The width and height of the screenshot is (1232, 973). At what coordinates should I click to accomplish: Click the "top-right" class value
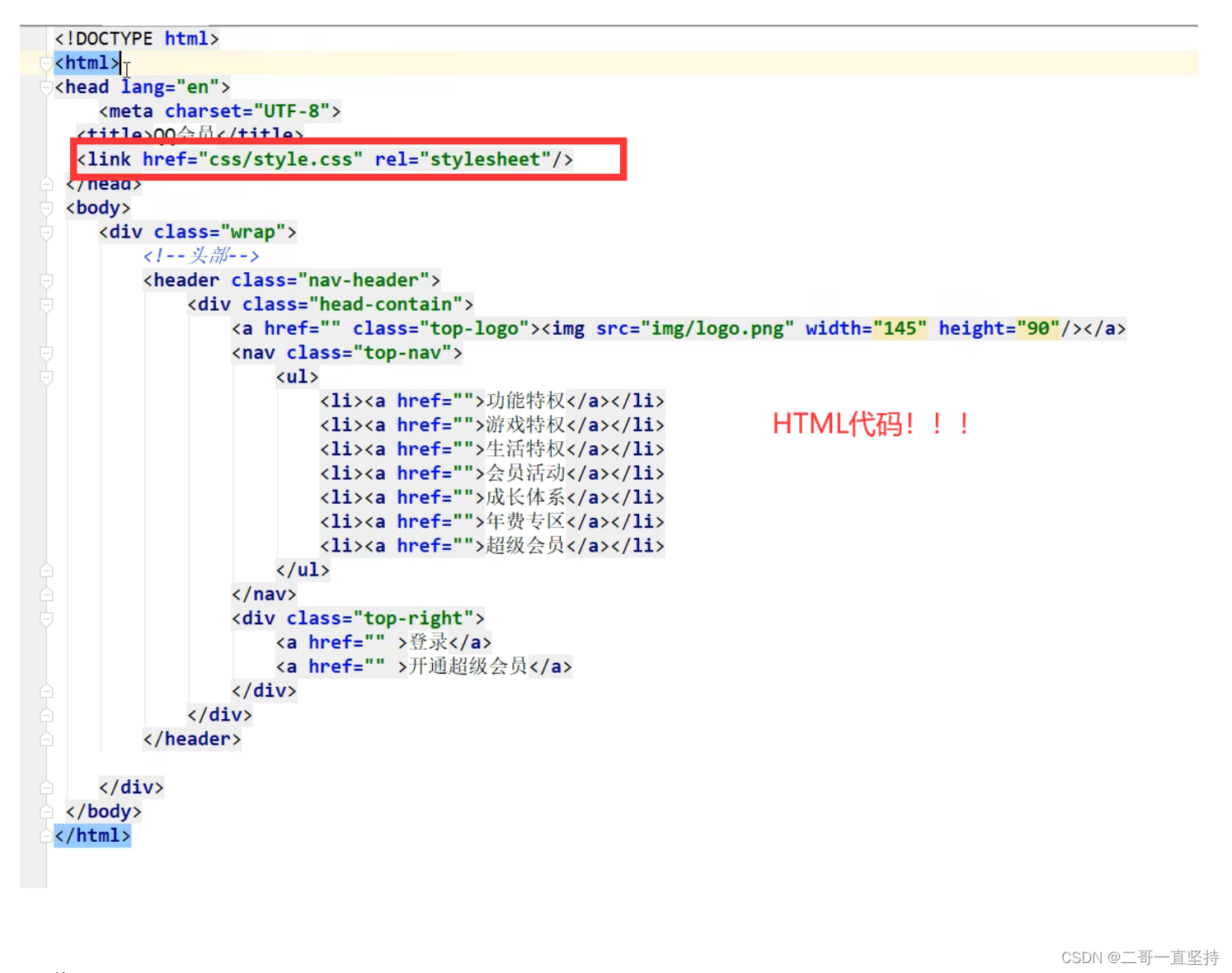(413, 618)
